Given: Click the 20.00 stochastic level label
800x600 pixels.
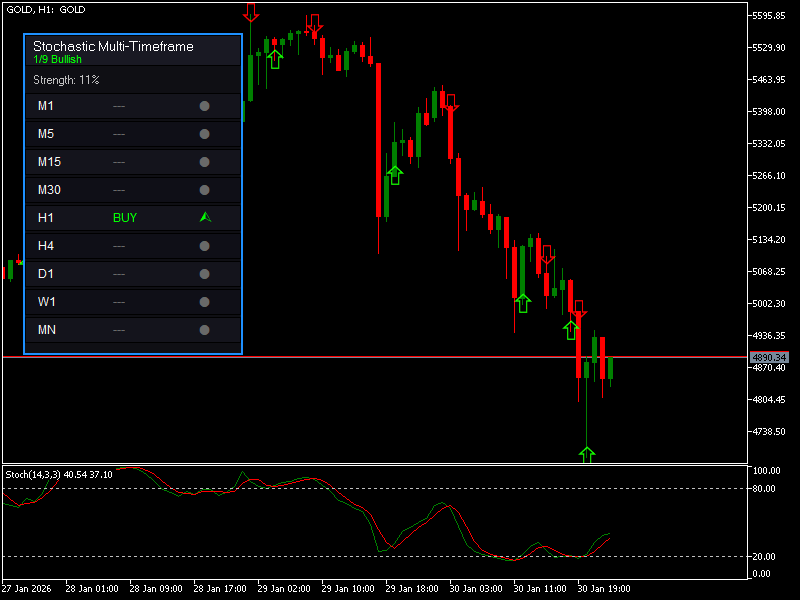Looking at the screenshot, I should (x=764, y=557).
